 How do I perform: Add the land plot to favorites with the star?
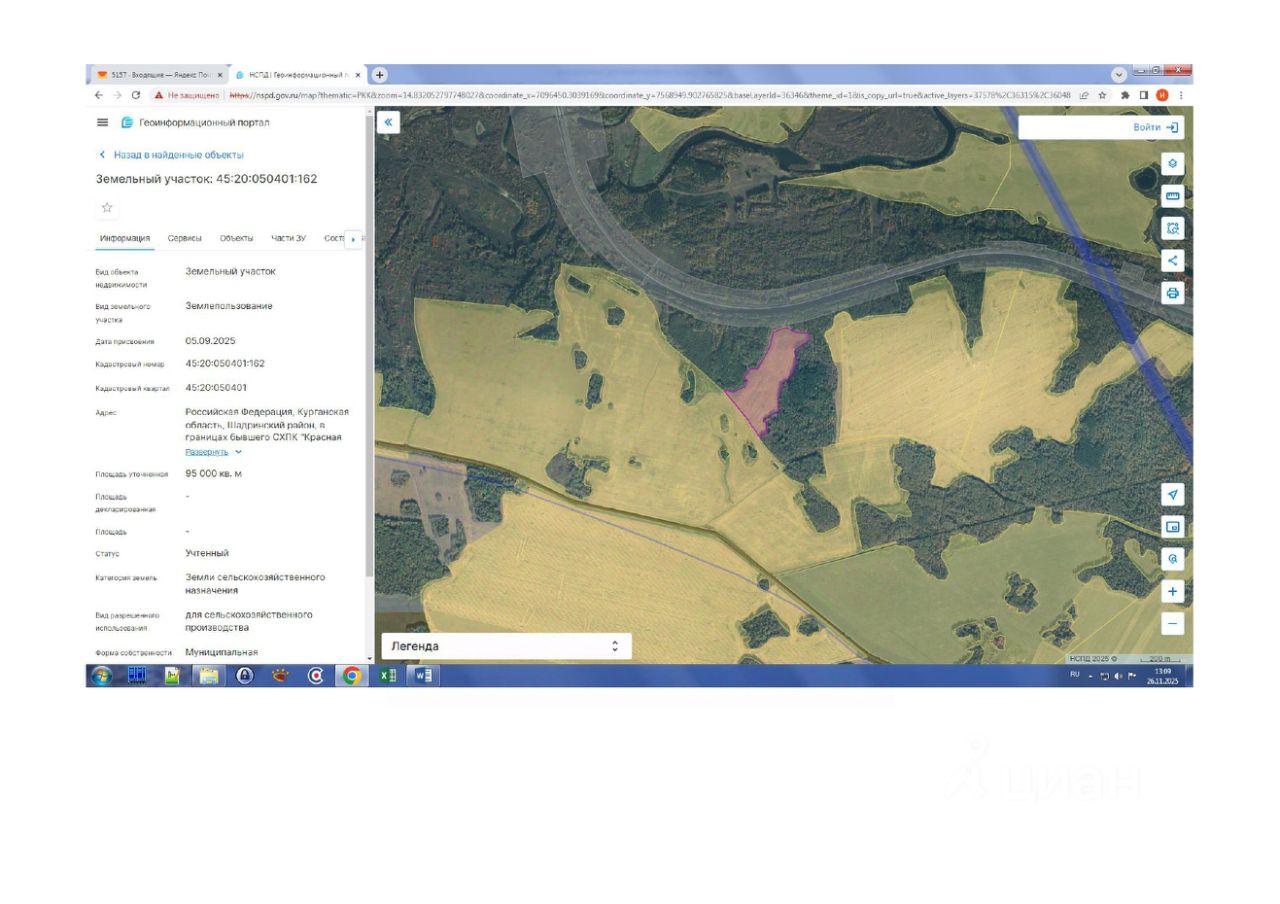coord(107,207)
